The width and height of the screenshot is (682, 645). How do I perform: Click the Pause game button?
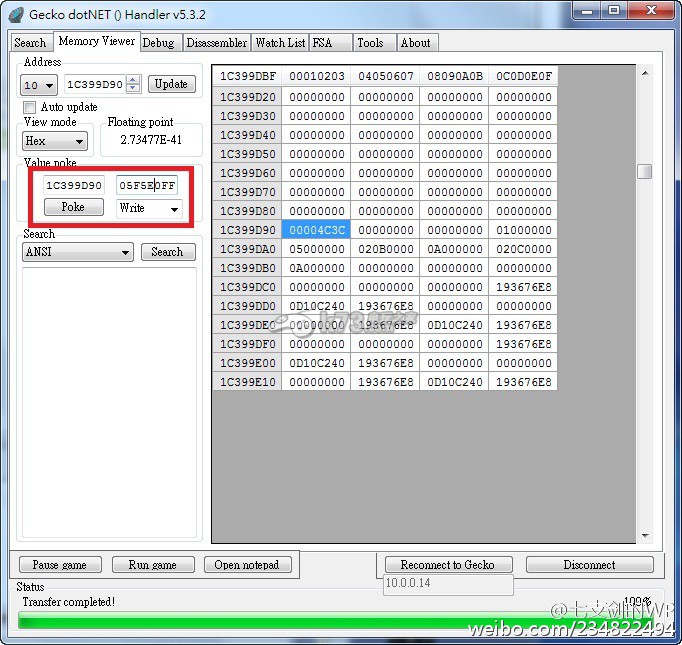60,565
